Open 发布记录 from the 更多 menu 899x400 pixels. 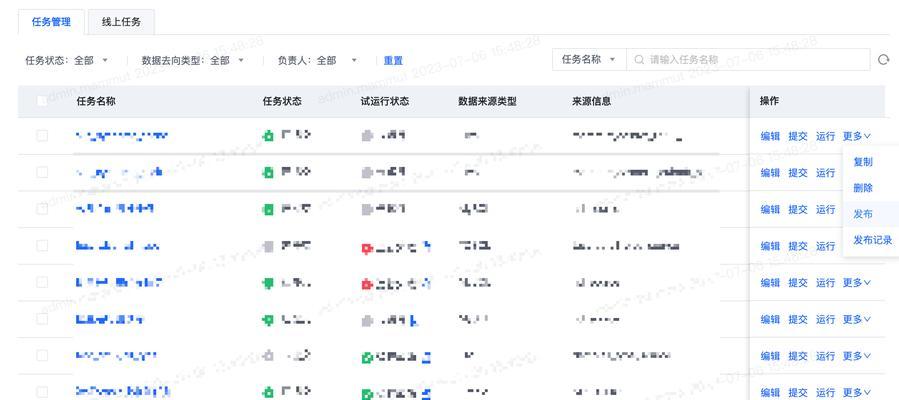tap(872, 240)
